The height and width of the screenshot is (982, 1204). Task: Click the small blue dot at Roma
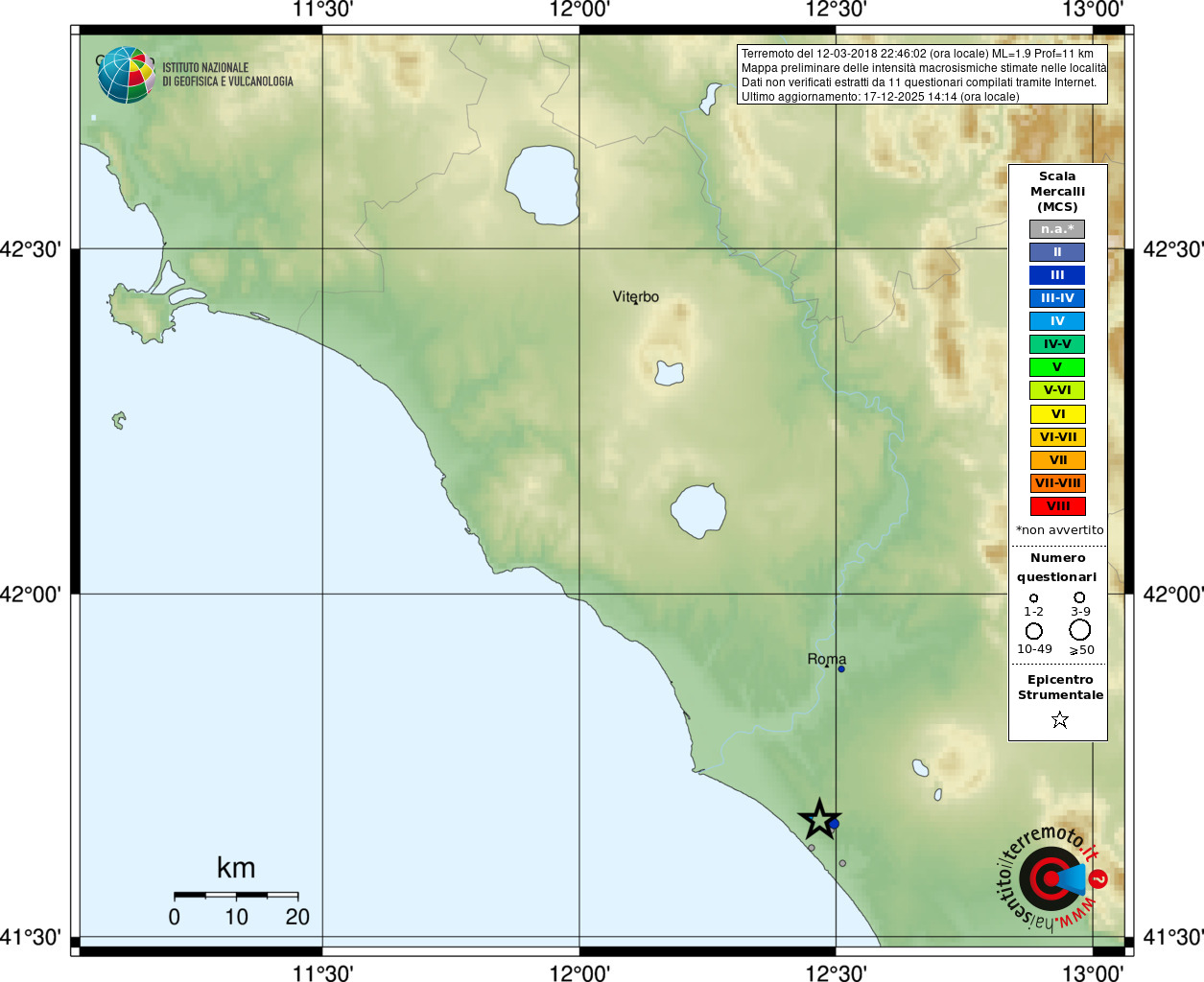pos(841,668)
